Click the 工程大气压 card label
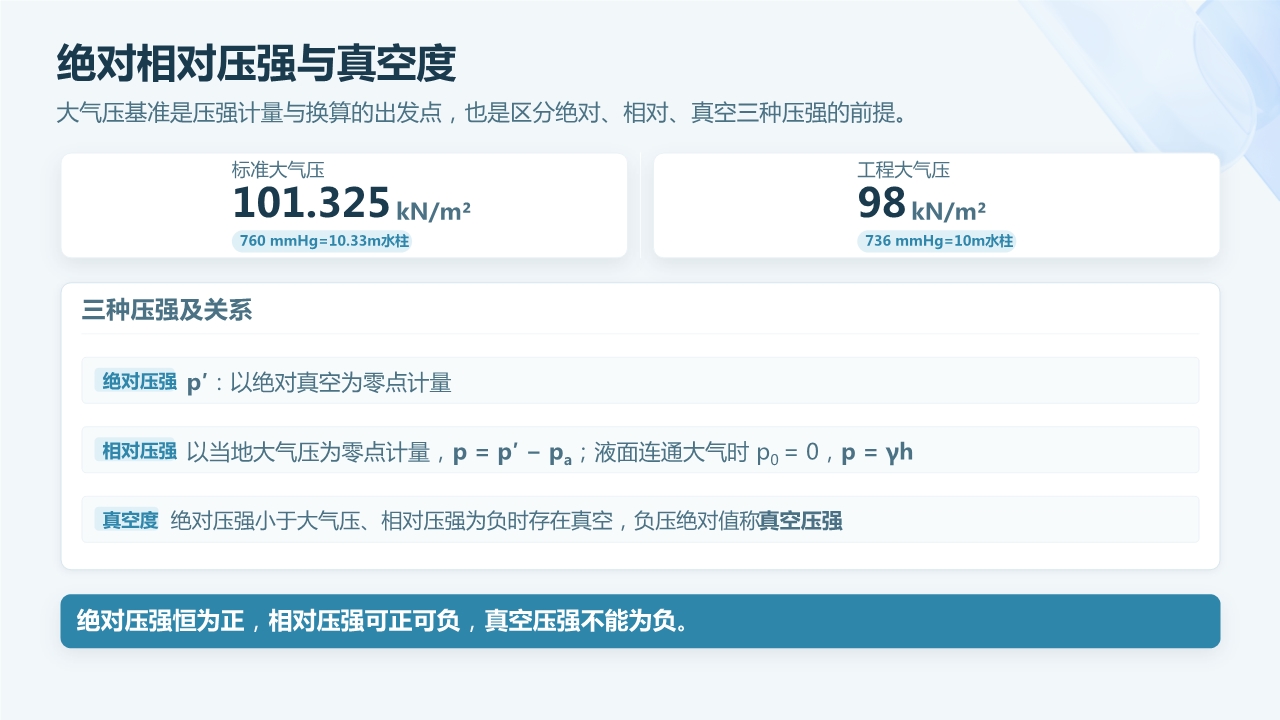This screenshot has width=1280, height=720. click(x=903, y=171)
